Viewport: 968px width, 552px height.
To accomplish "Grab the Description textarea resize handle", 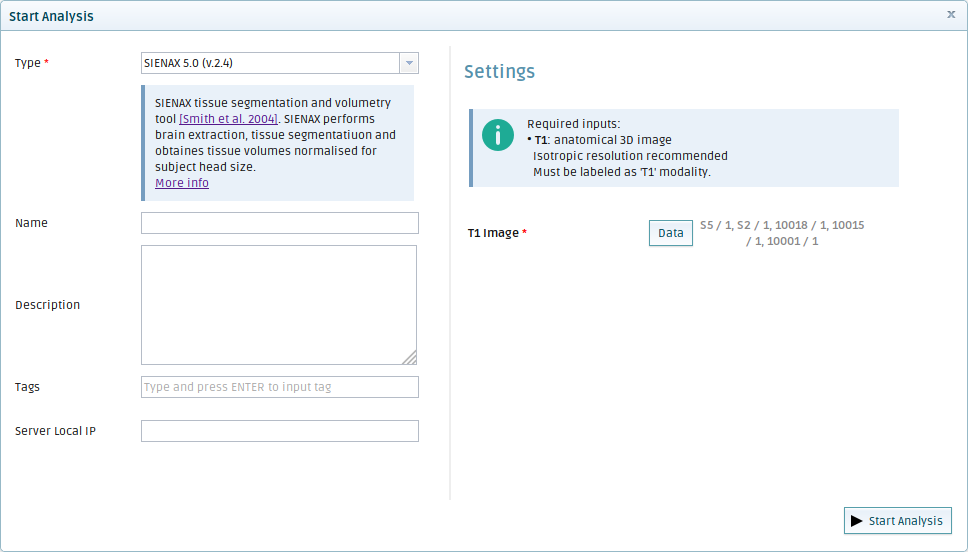I will pos(410,358).
